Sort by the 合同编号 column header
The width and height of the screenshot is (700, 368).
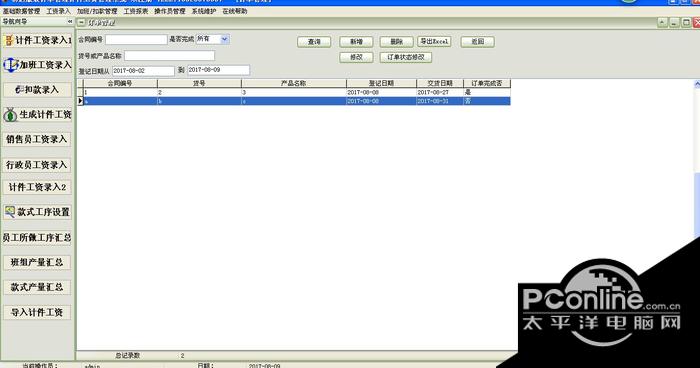coord(120,84)
